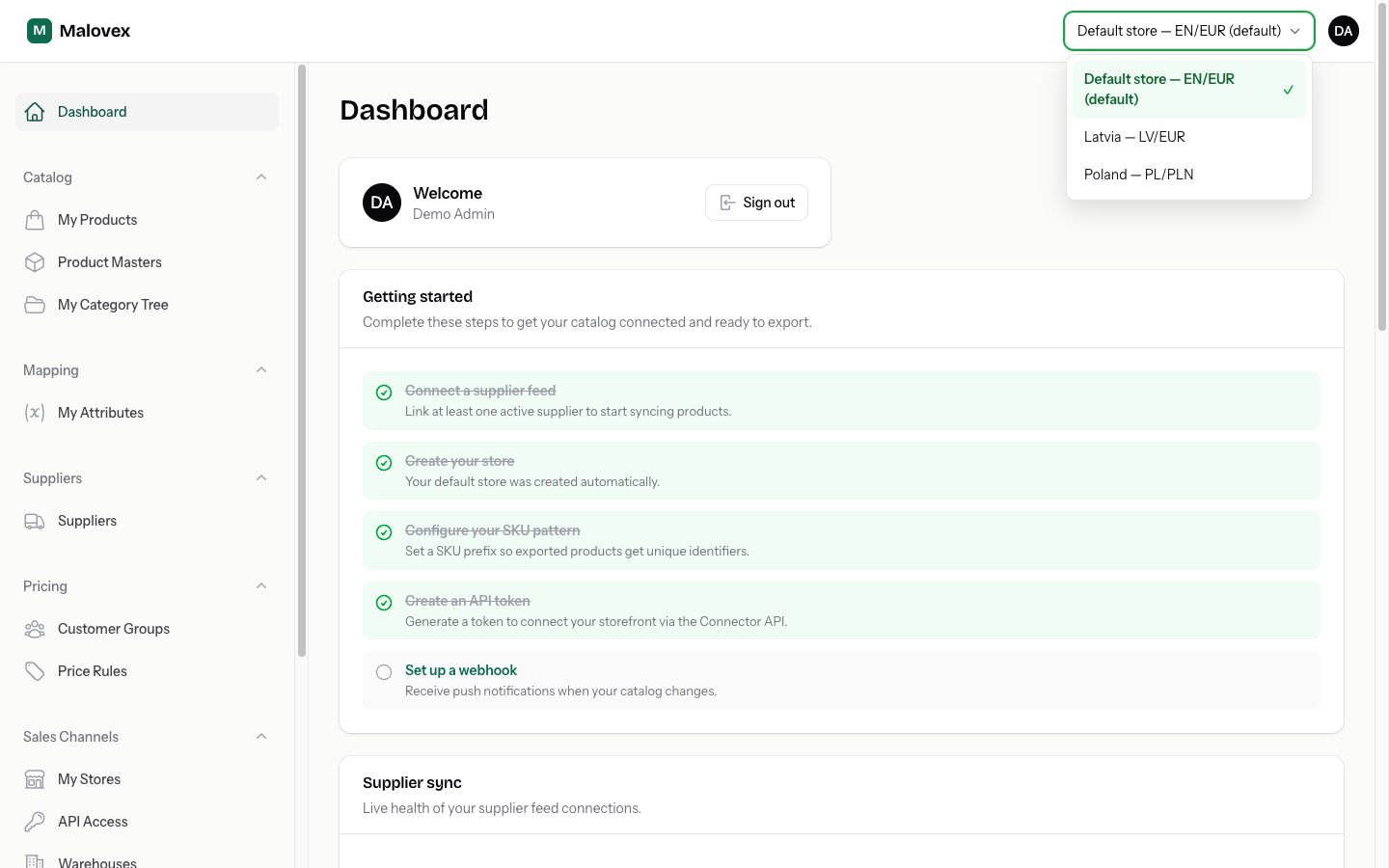Open Warehouses page
Viewport: 1389px width, 868px height.
point(147,858)
